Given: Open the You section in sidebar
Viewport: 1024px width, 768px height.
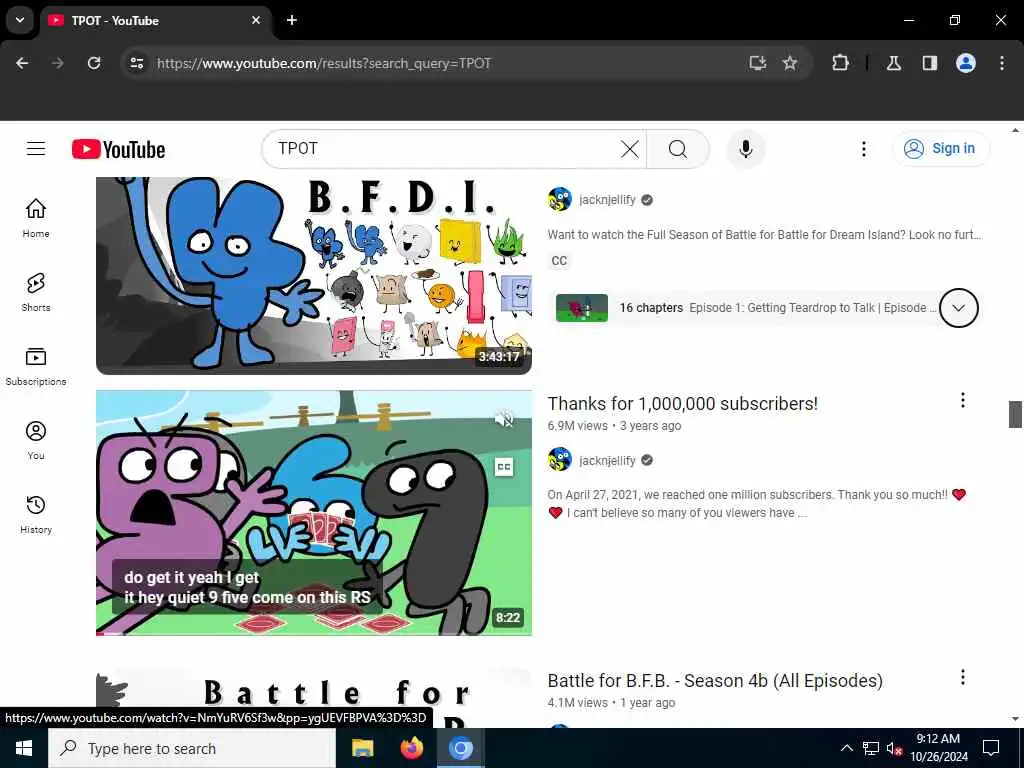Looking at the screenshot, I should [x=36, y=440].
